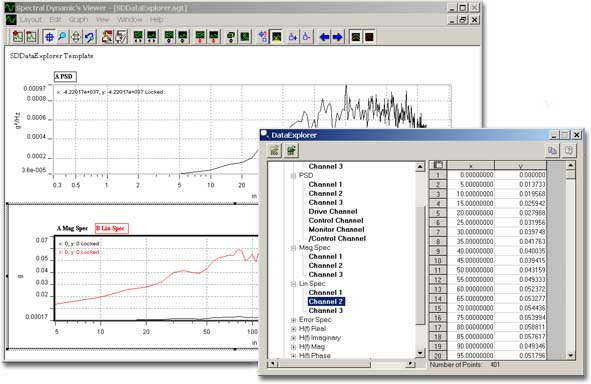Select Channel 2 under Lin Spec
Viewport: 591px width, 384px height.
pyautogui.click(x=326, y=302)
